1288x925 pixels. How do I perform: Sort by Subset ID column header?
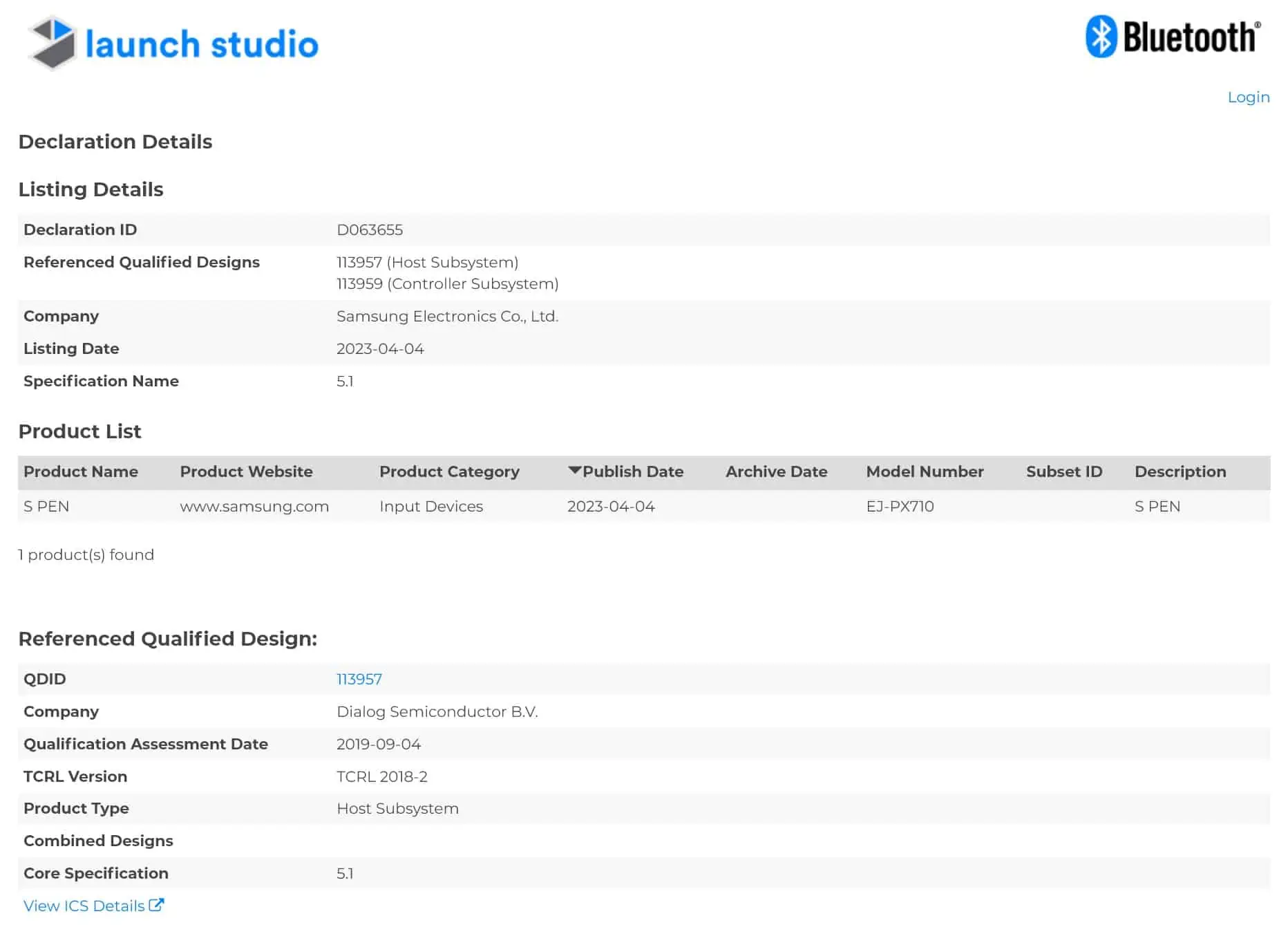1064,471
